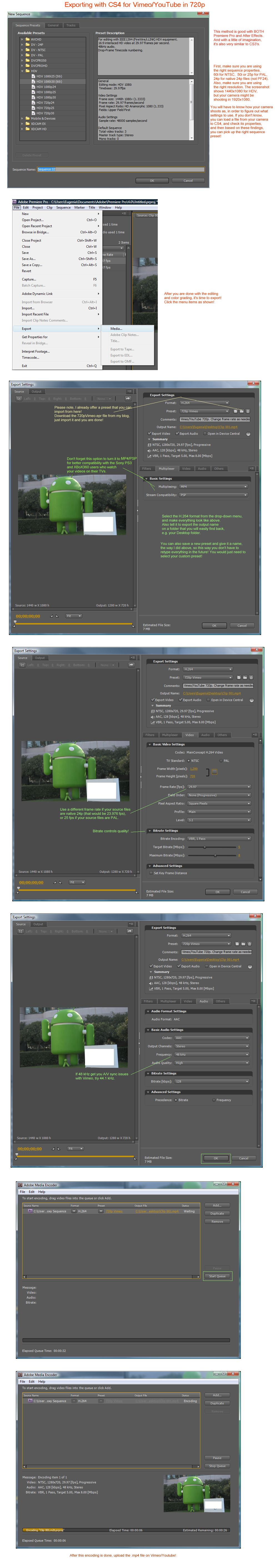Click the save preset icon in the Multiplexer Export Settings window
The height and width of the screenshot is (1568, 275).
(x=235, y=411)
